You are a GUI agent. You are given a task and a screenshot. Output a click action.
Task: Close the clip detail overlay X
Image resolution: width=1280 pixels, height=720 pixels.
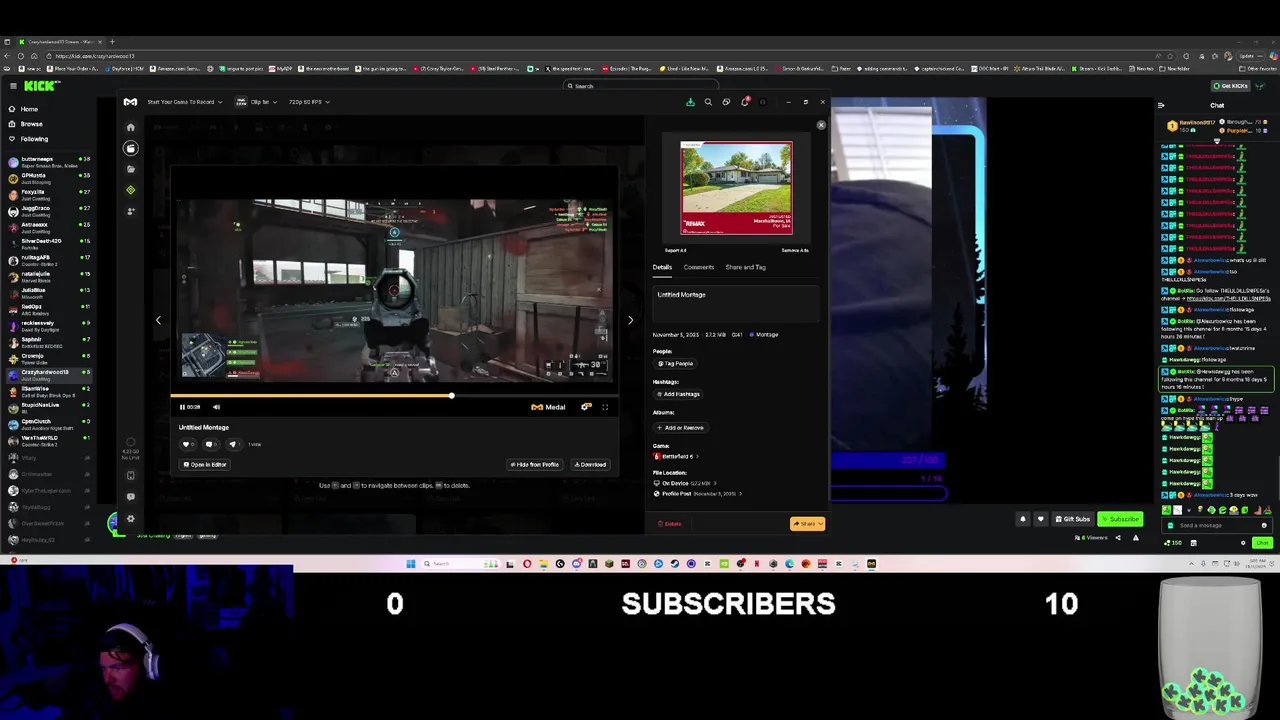(x=821, y=125)
